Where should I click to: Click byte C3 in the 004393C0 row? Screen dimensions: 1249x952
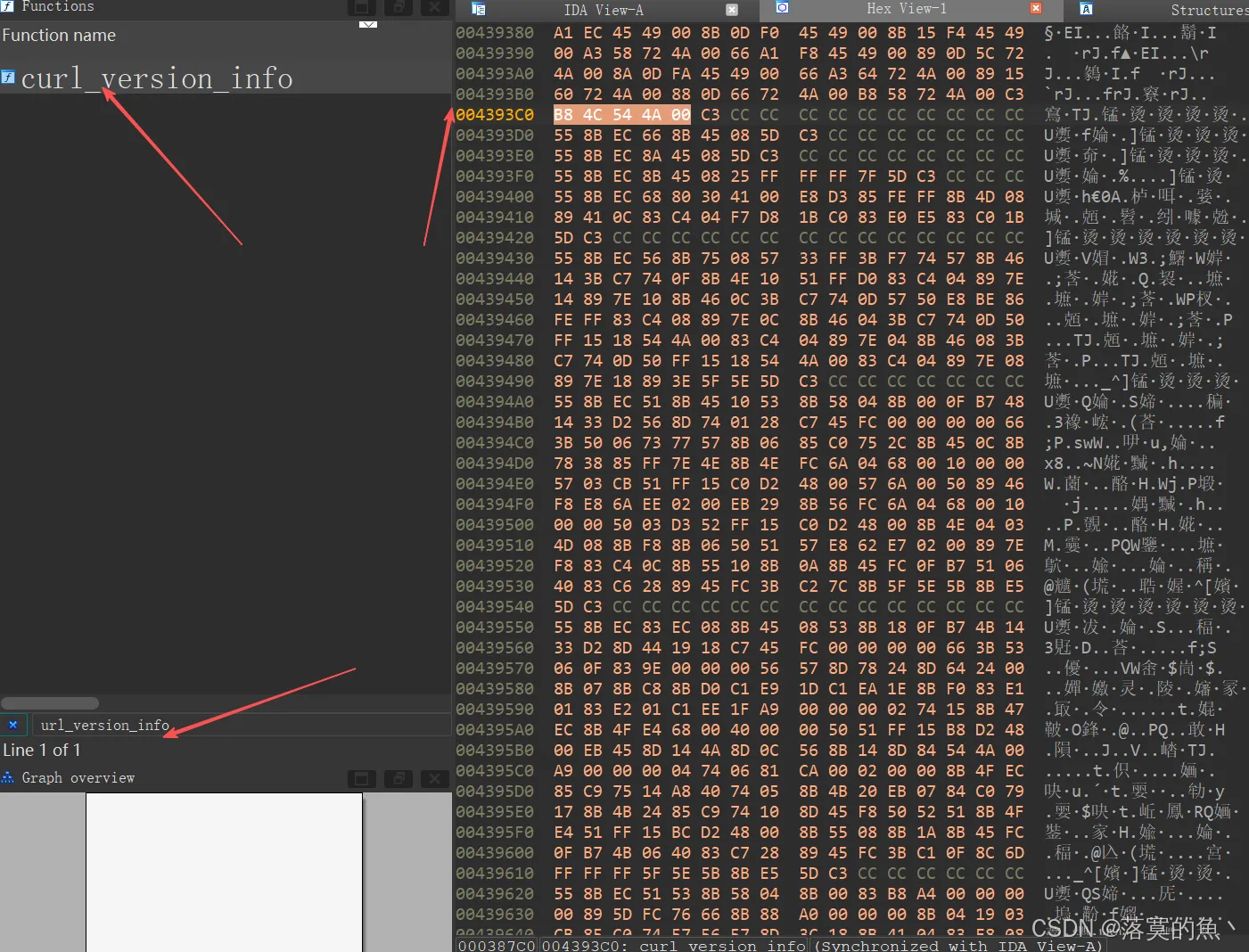tap(710, 115)
